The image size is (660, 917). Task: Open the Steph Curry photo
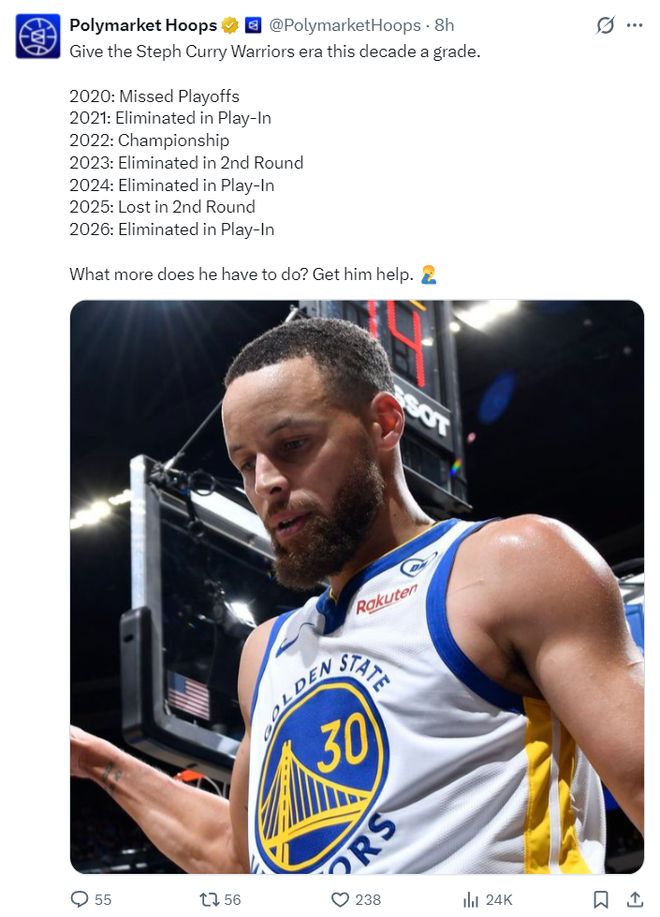click(356, 586)
